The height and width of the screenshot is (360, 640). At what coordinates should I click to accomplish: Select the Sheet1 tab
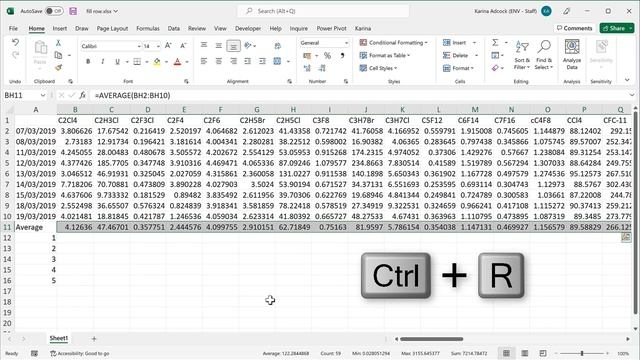[59, 338]
